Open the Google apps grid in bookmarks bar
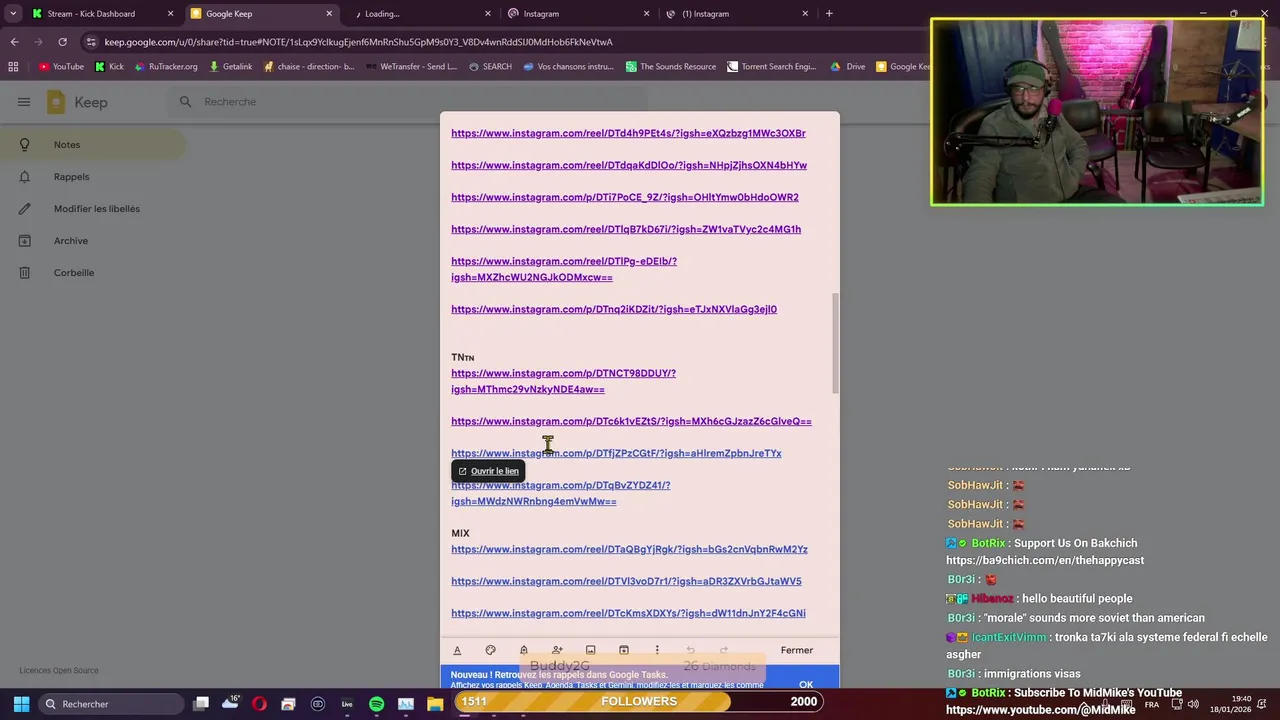Image resolution: width=1280 pixels, height=720 pixels. click(13, 67)
